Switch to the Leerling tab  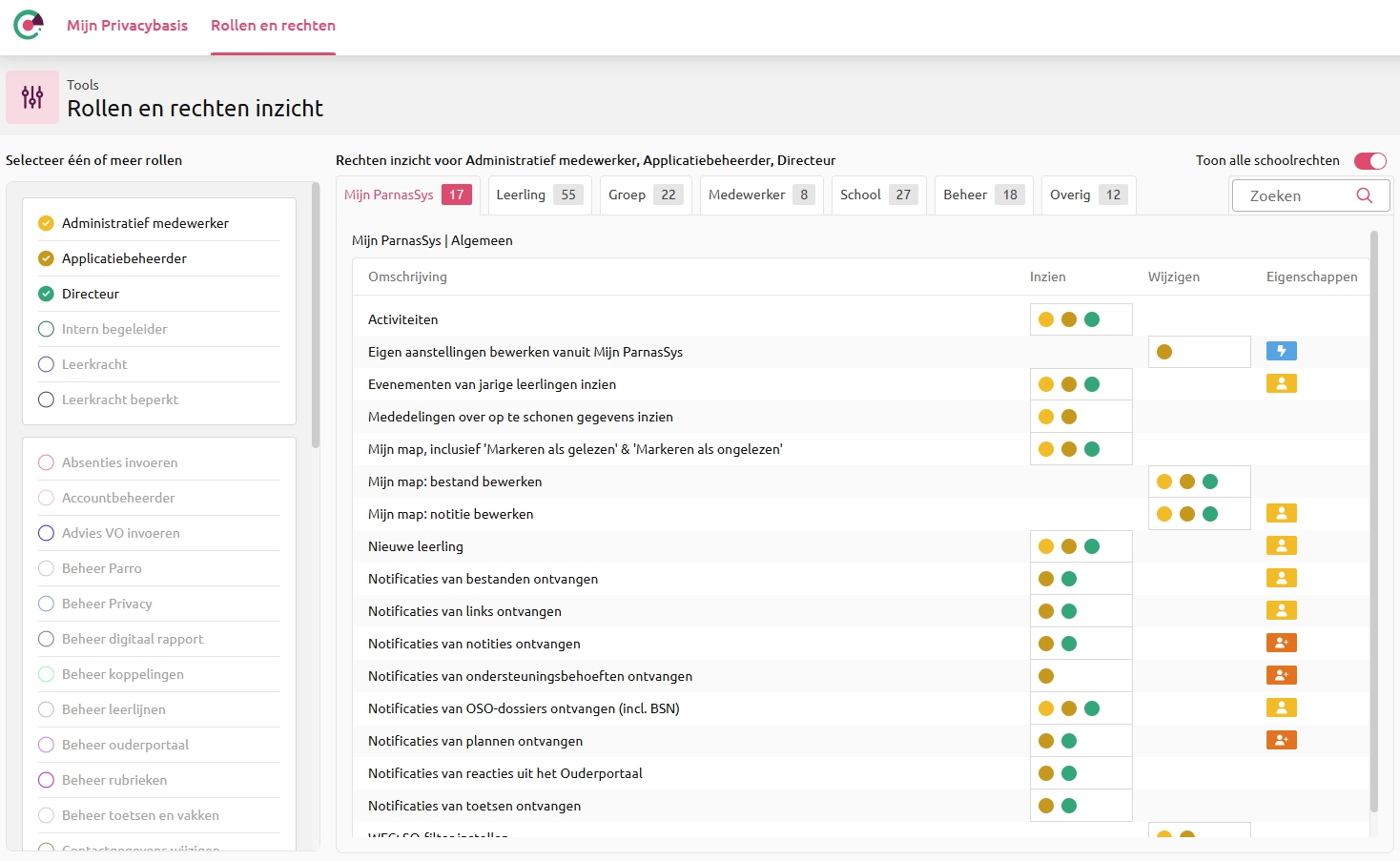[540, 195]
